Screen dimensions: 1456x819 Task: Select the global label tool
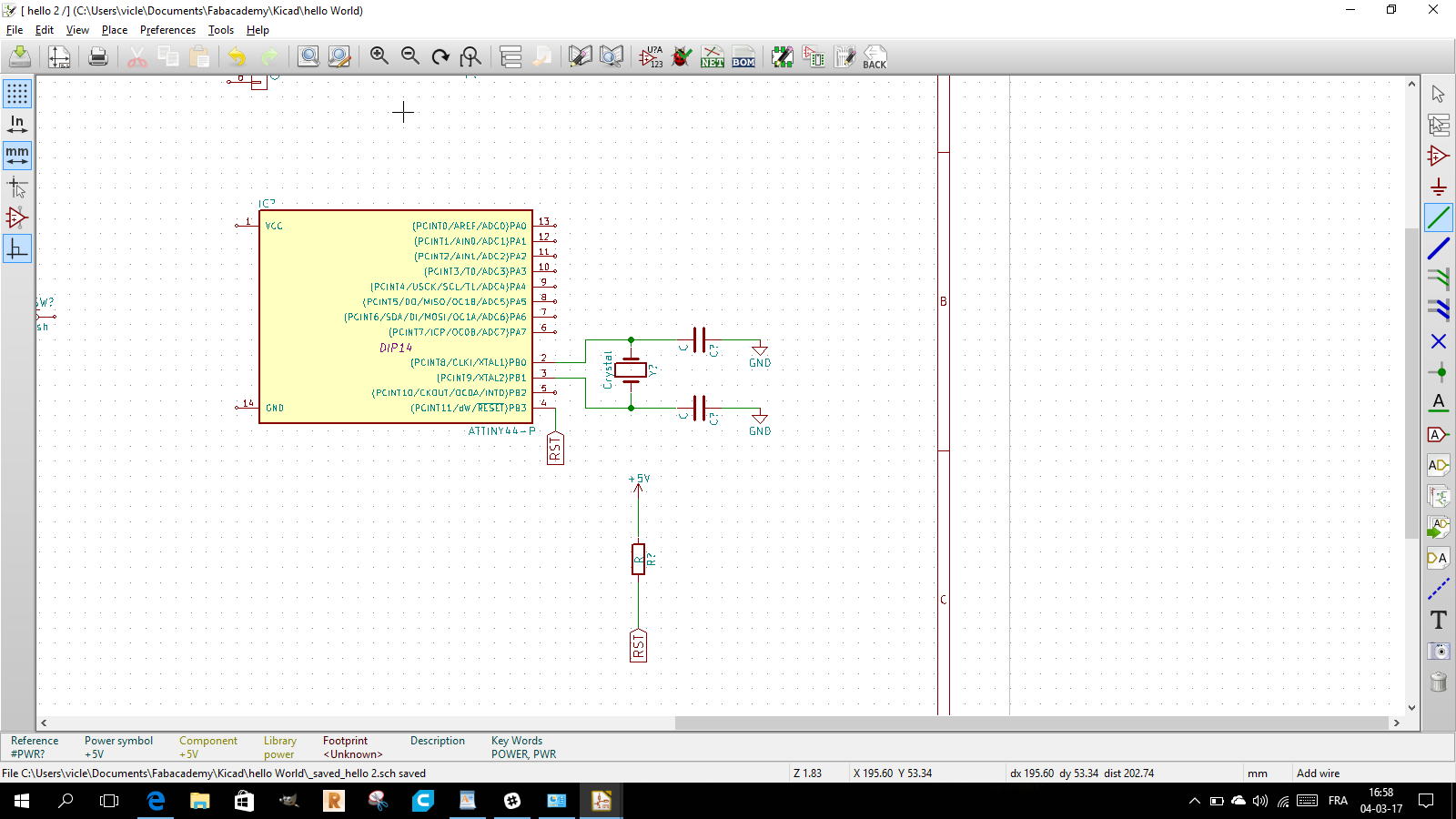click(x=1439, y=434)
